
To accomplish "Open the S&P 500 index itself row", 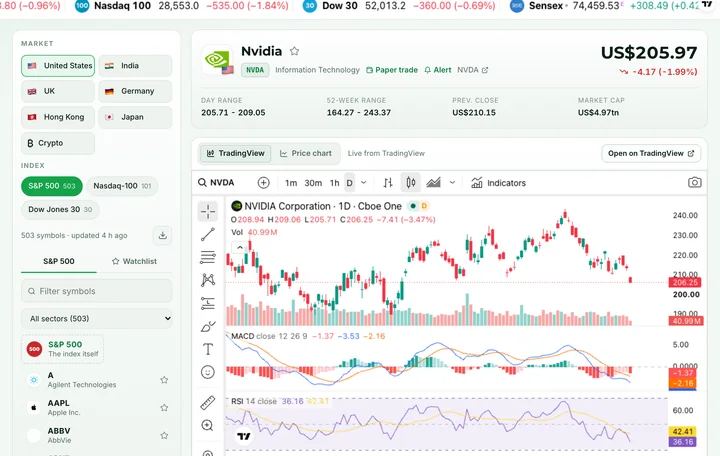I will coord(62,349).
